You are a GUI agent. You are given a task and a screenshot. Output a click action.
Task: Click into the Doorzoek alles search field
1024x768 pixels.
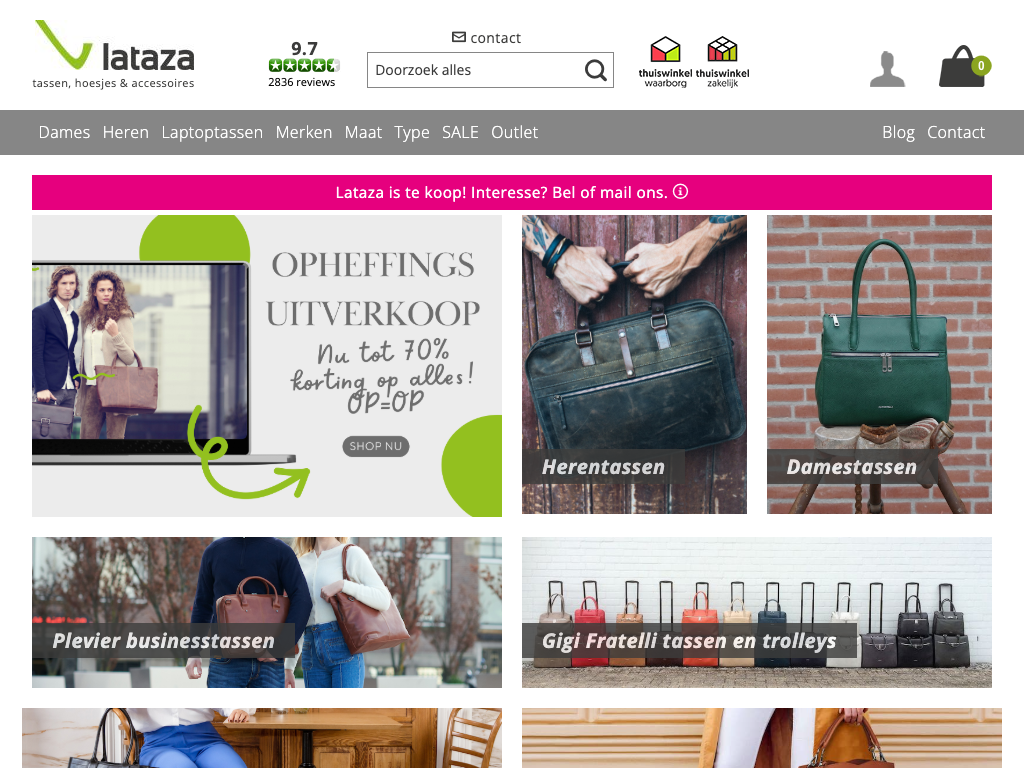(475, 70)
